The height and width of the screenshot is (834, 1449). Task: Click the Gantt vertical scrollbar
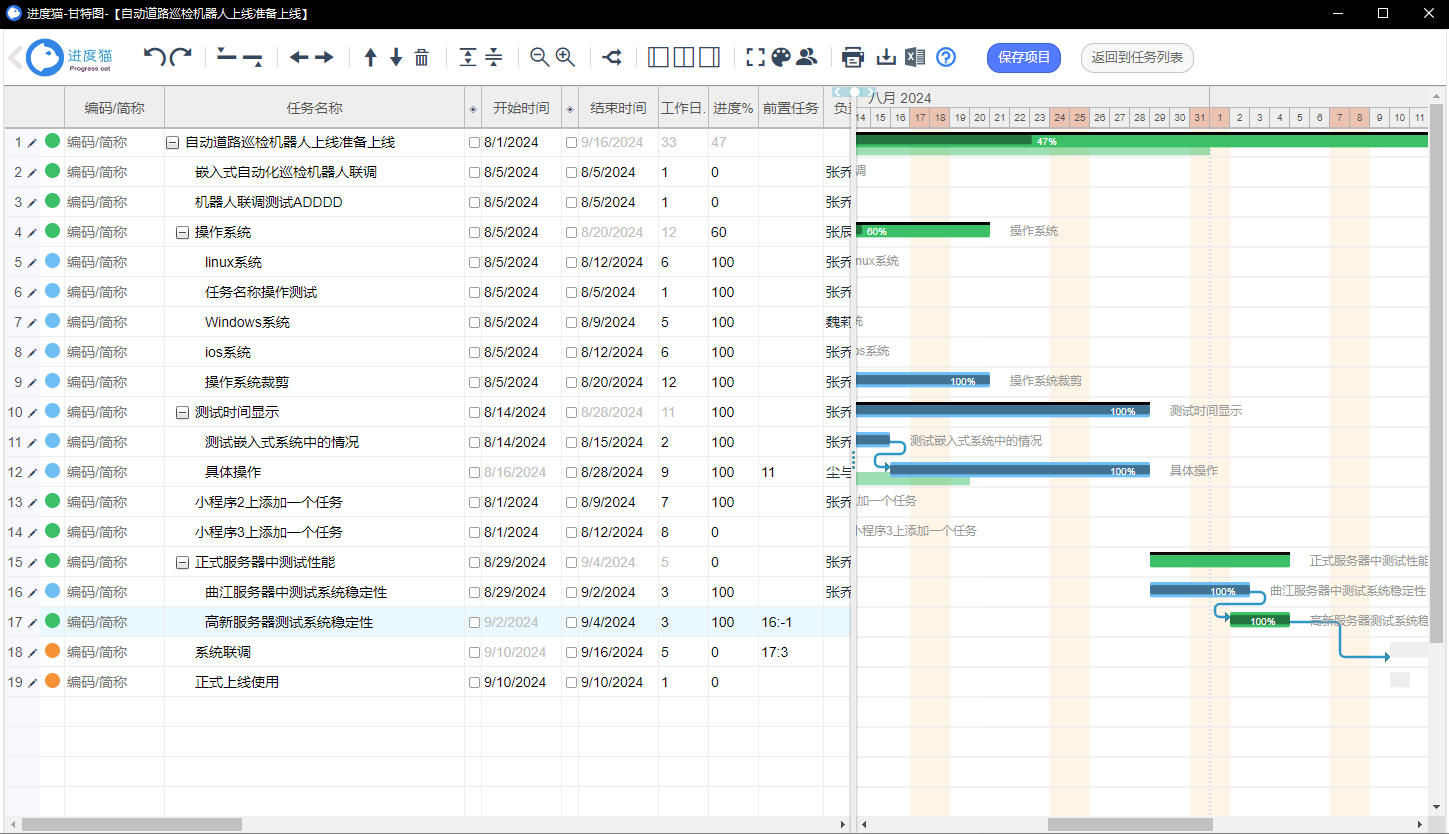click(x=1436, y=372)
